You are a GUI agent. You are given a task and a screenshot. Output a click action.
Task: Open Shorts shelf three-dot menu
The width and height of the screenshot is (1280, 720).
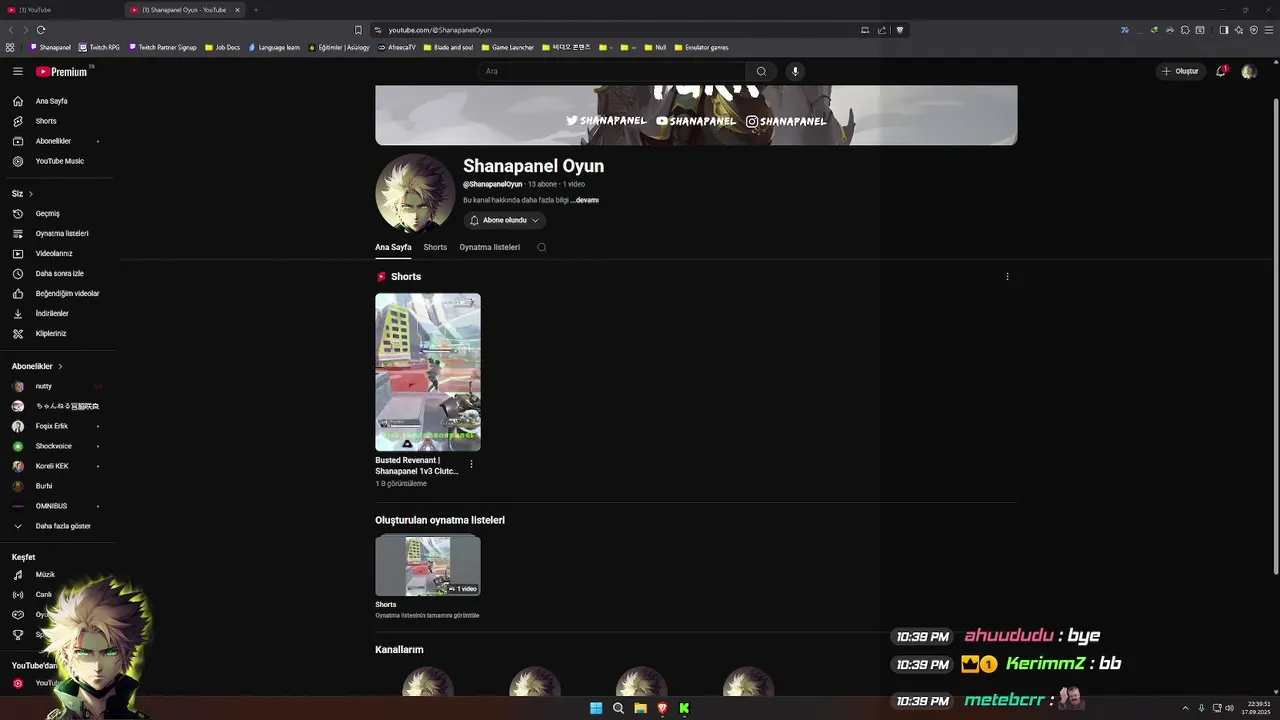[1007, 276]
